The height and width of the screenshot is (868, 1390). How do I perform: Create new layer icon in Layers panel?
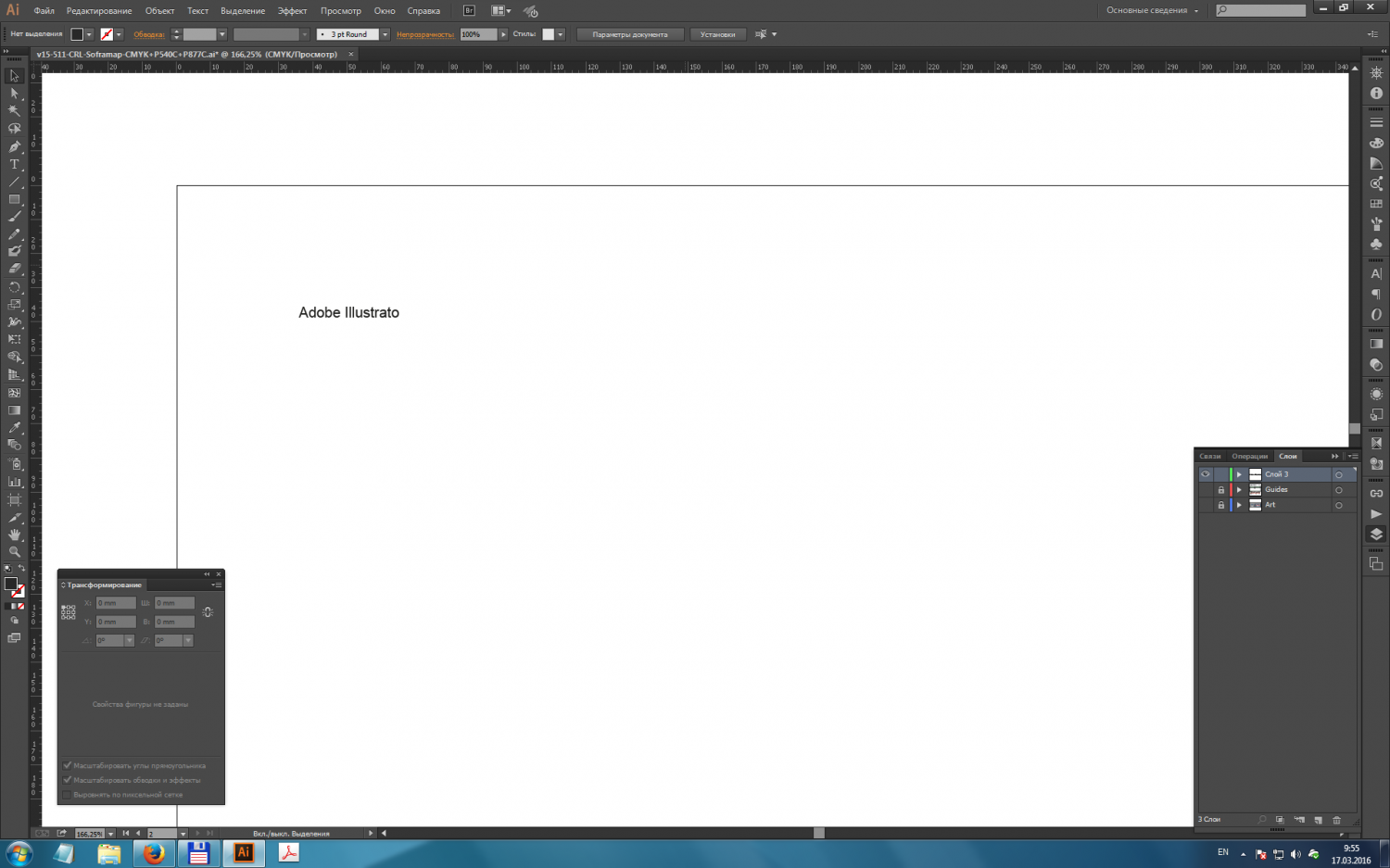pos(1318,820)
